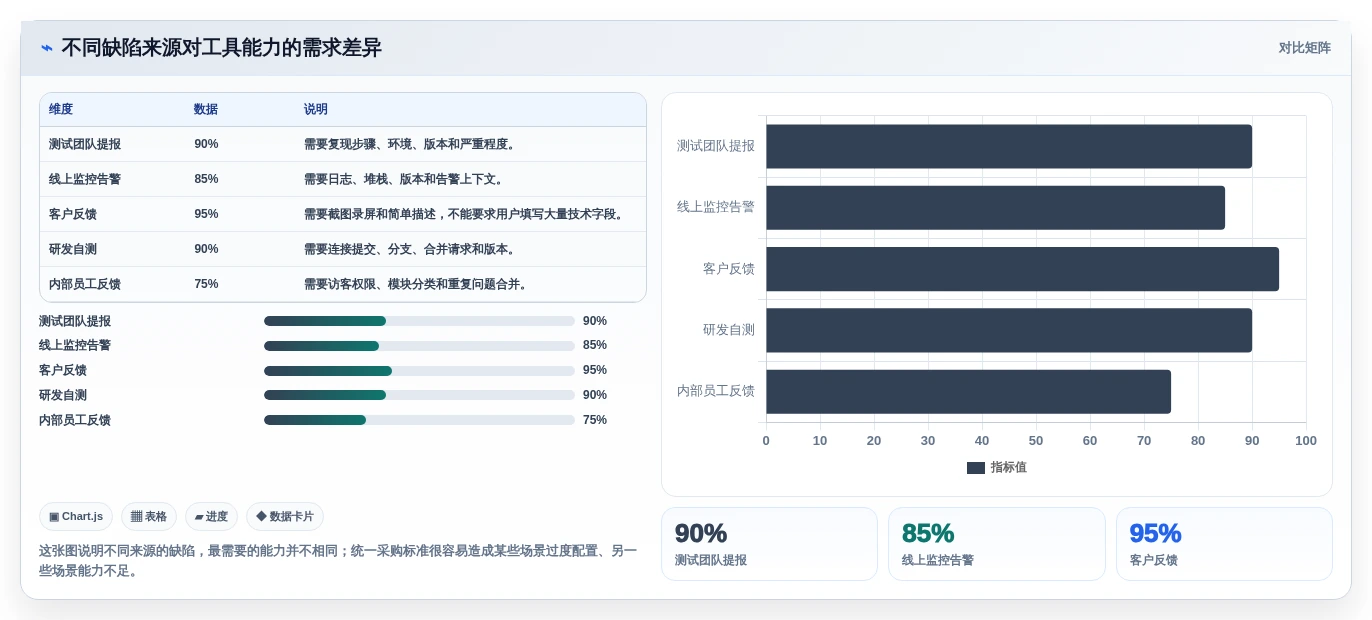Click the 75% value beside 内部员工反馈 progress
The image size is (1372, 620).
pos(595,420)
